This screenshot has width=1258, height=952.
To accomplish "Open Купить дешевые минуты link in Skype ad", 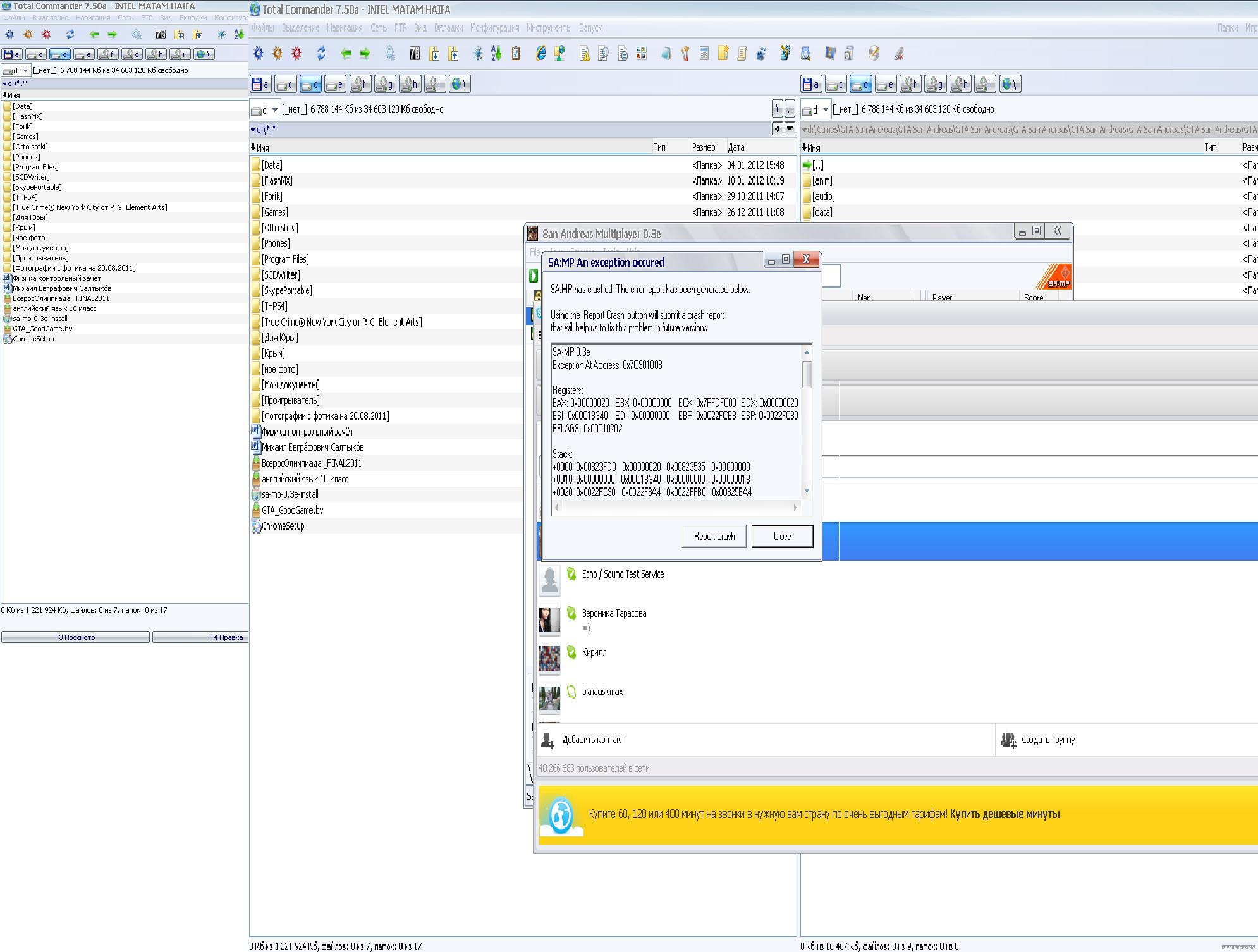I will (x=1005, y=814).
